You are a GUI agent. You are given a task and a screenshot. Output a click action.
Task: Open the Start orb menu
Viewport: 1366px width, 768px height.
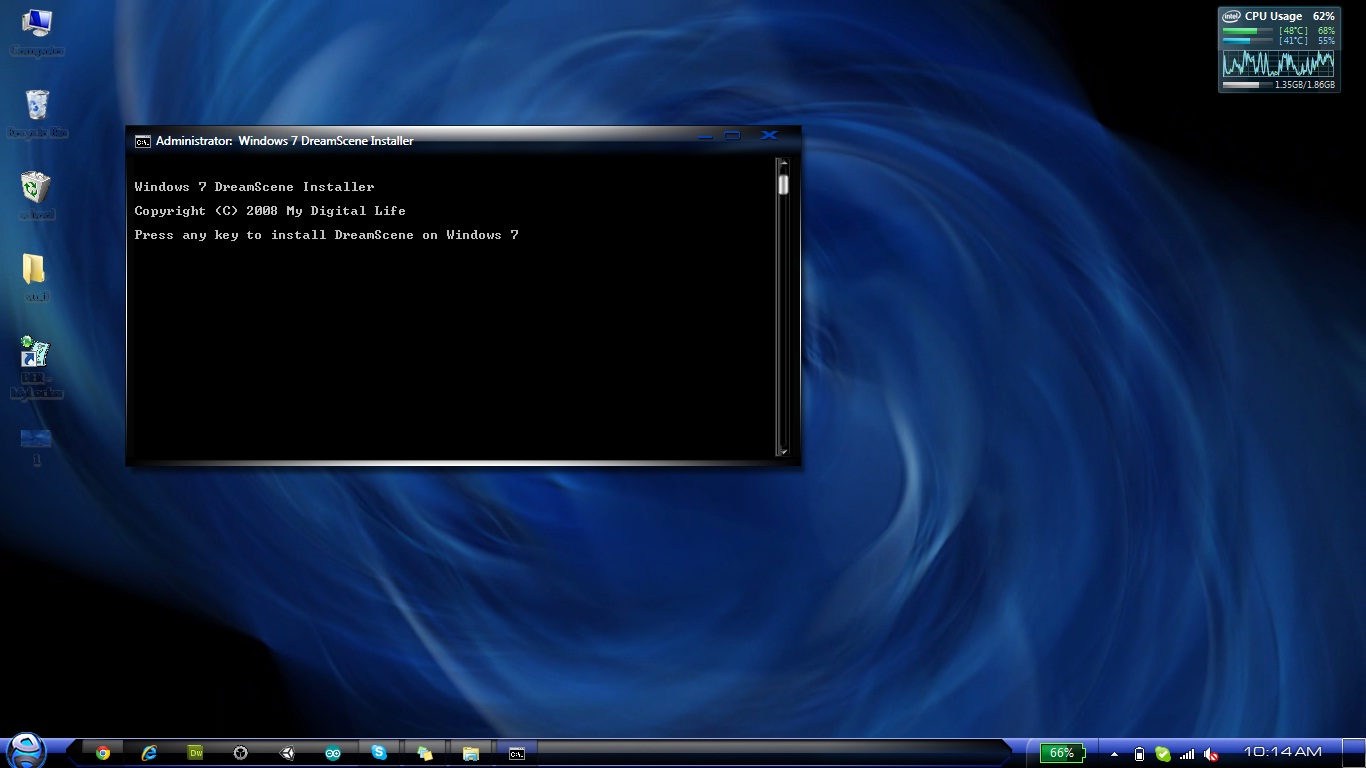pos(26,750)
